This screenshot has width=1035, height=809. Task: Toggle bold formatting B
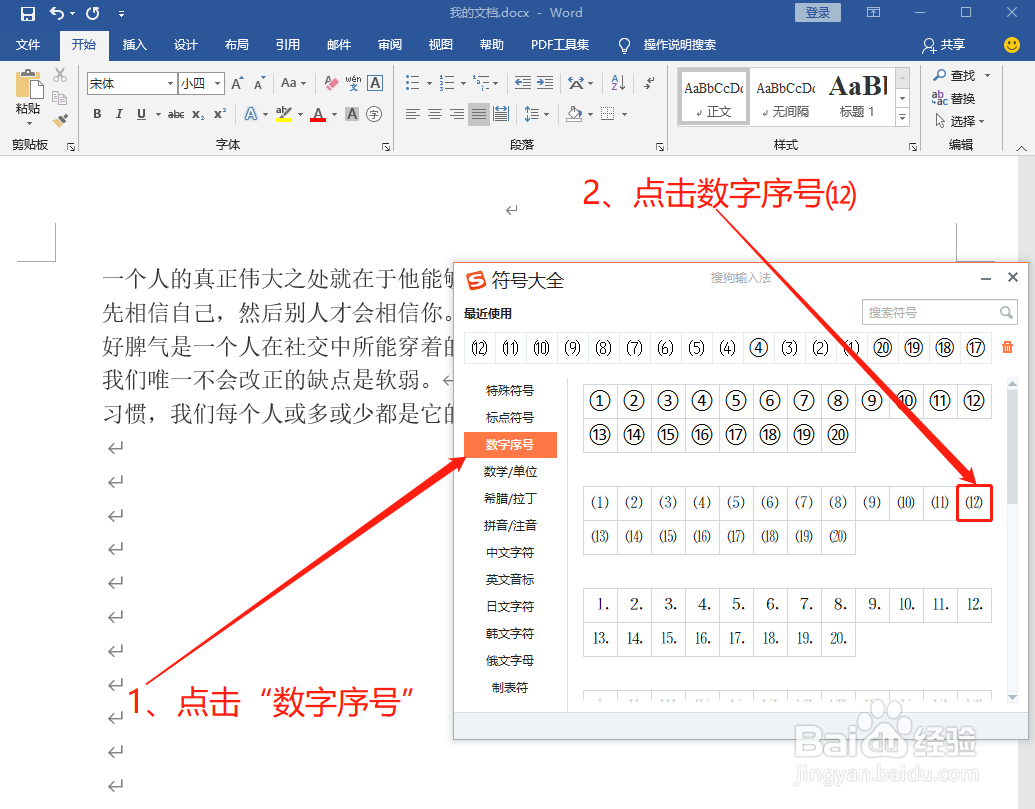coord(97,114)
